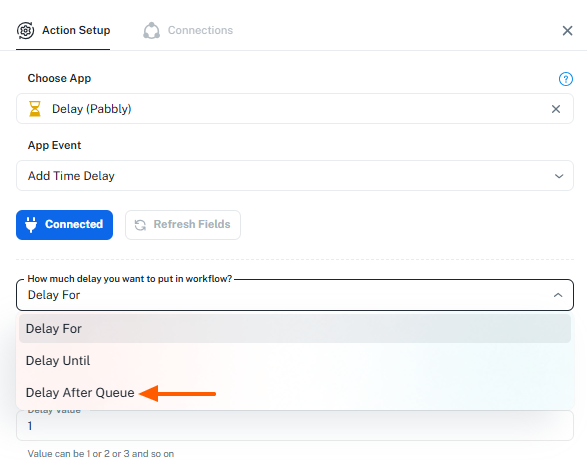Viewport: 587px width, 463px height.
Task: Clear the Delay (Pabbly) app selection
Action: pos(556,109)
